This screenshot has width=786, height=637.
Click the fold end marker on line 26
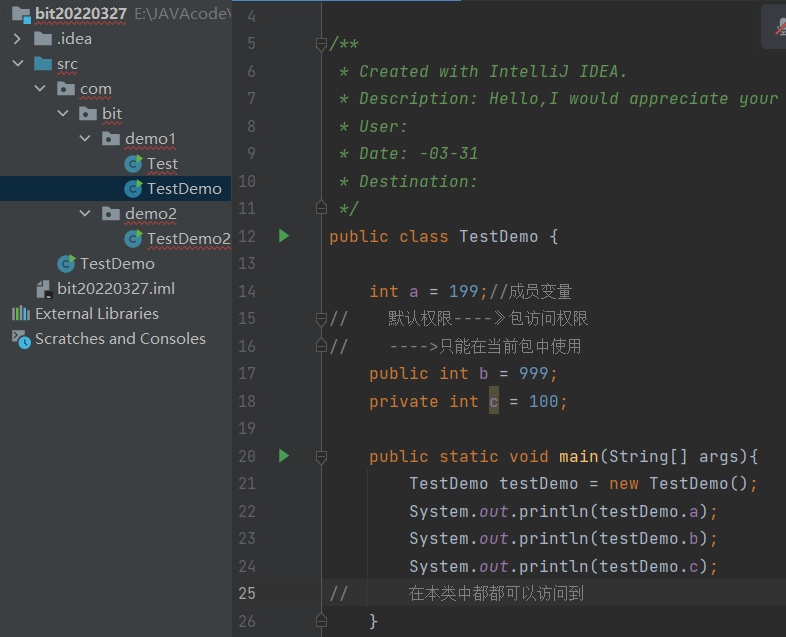tap(322, 620)
